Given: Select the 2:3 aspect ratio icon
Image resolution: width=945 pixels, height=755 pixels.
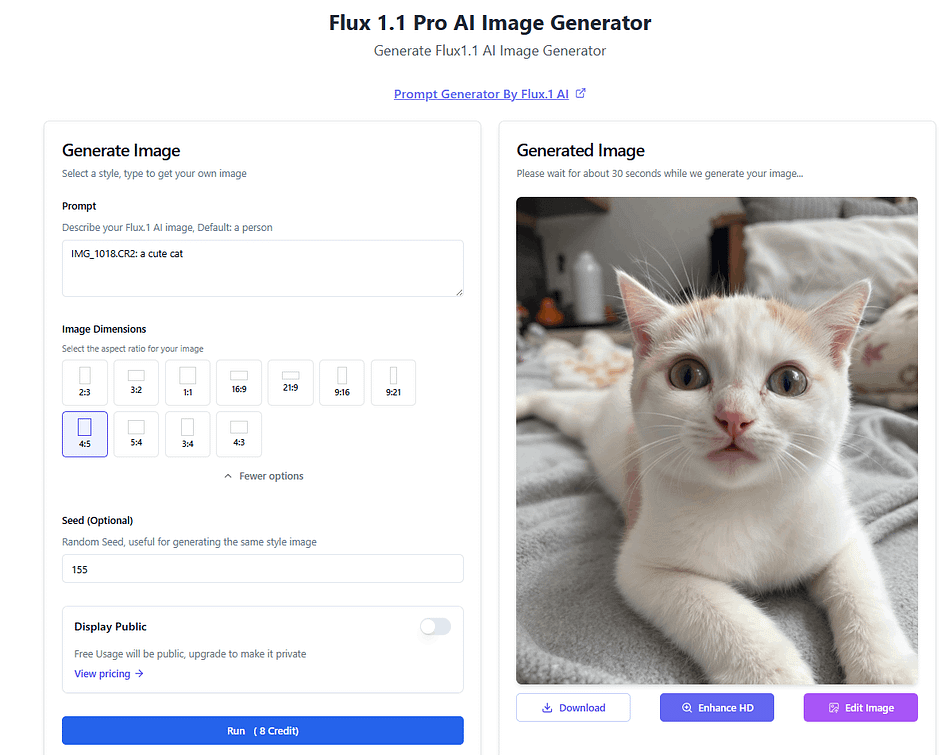Looking at the screenshot, I should pyautogui.click(x=85, y=383).
